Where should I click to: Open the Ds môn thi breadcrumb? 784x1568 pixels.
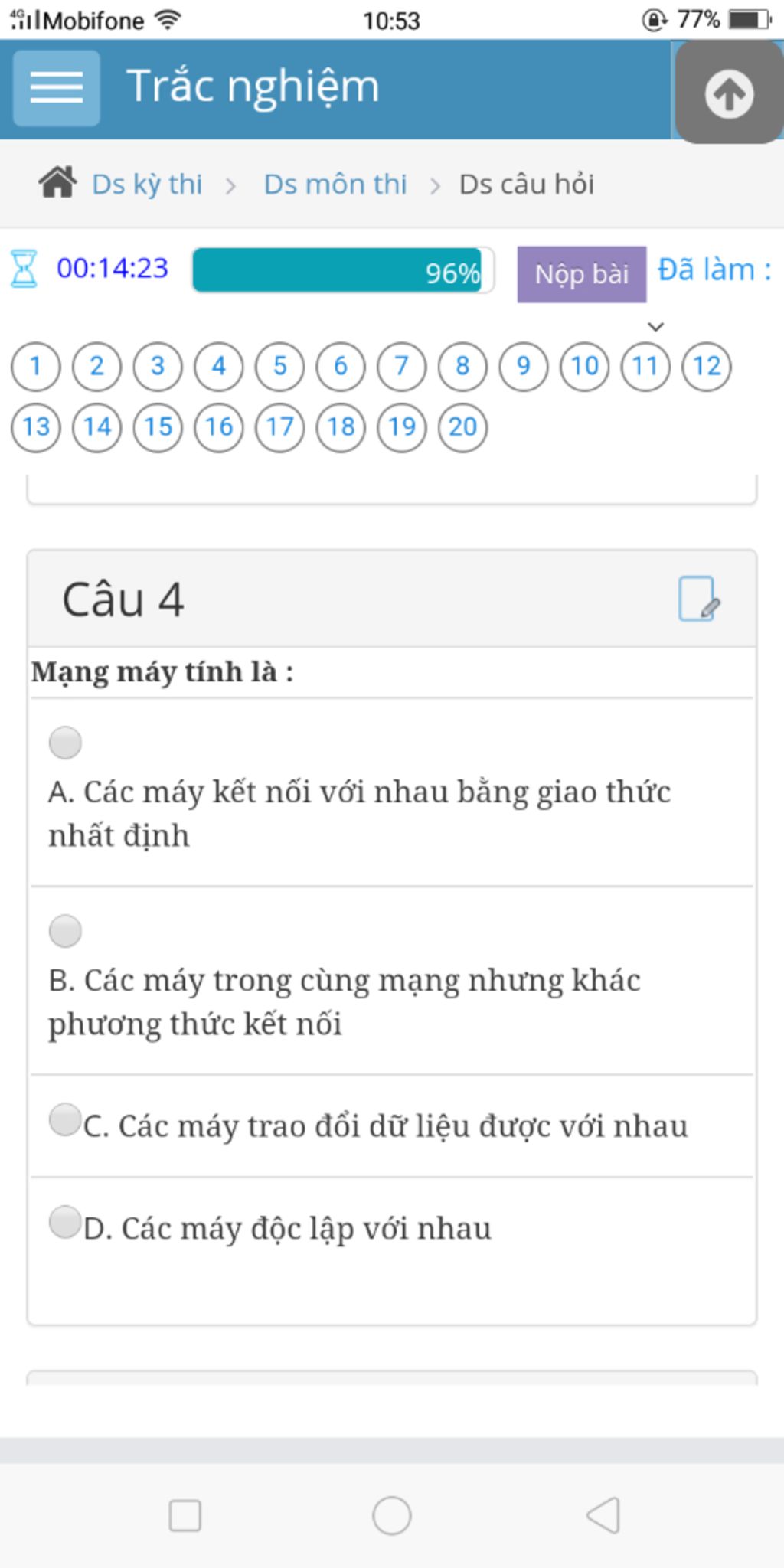point(335,185)
